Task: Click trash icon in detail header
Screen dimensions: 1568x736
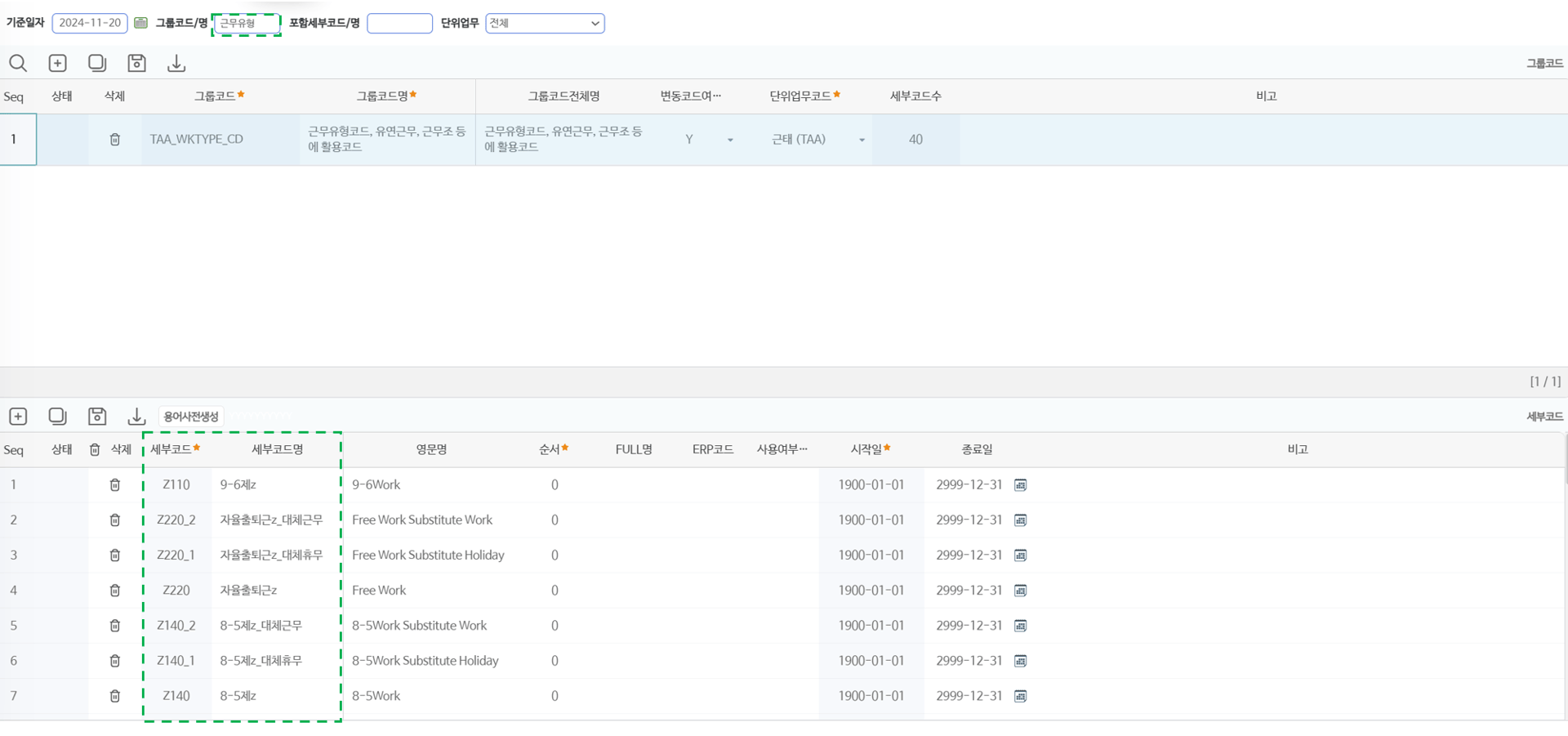Action: 95,450
